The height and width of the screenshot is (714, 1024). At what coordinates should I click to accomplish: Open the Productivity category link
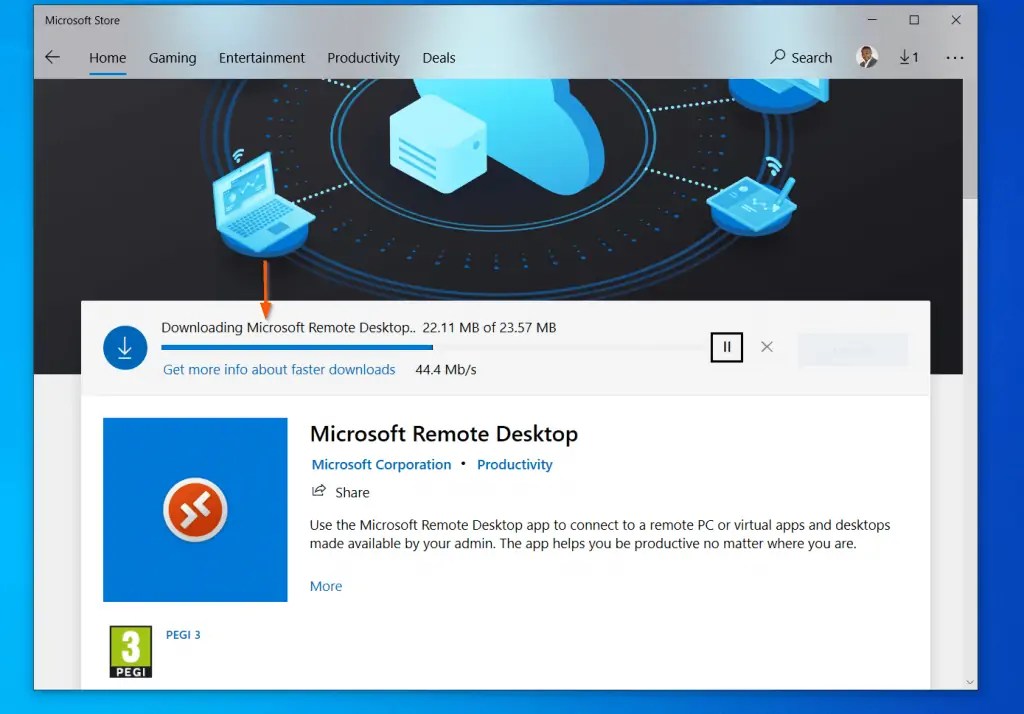pyautogui.click(x=515, y=464)
